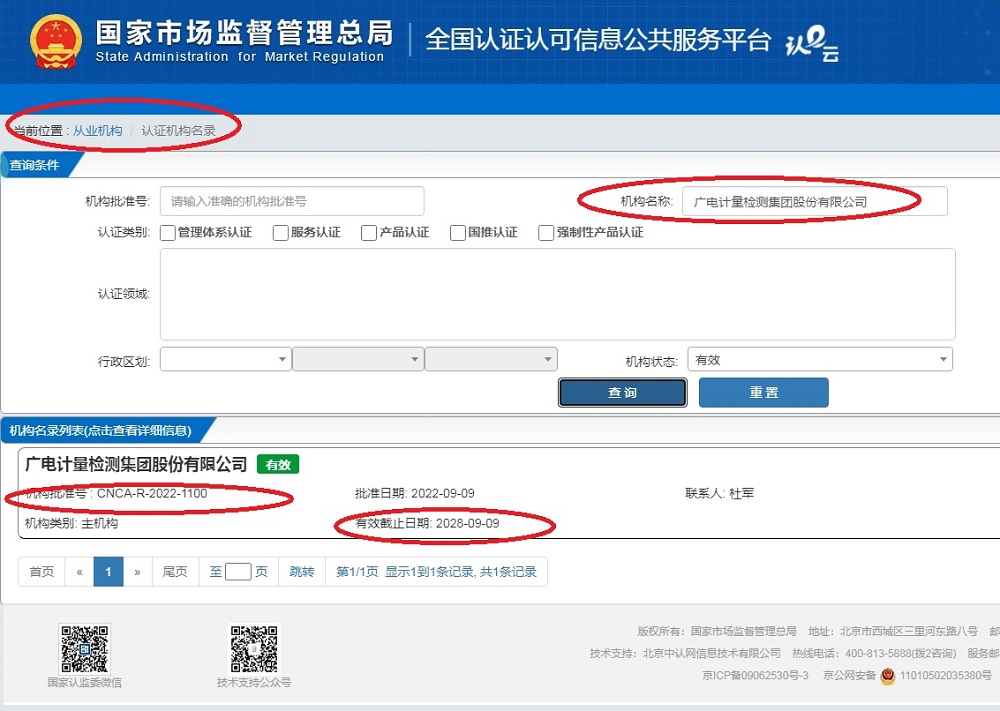Expand the 机构状态 dropdown
1000x711 pixels.
820,360
